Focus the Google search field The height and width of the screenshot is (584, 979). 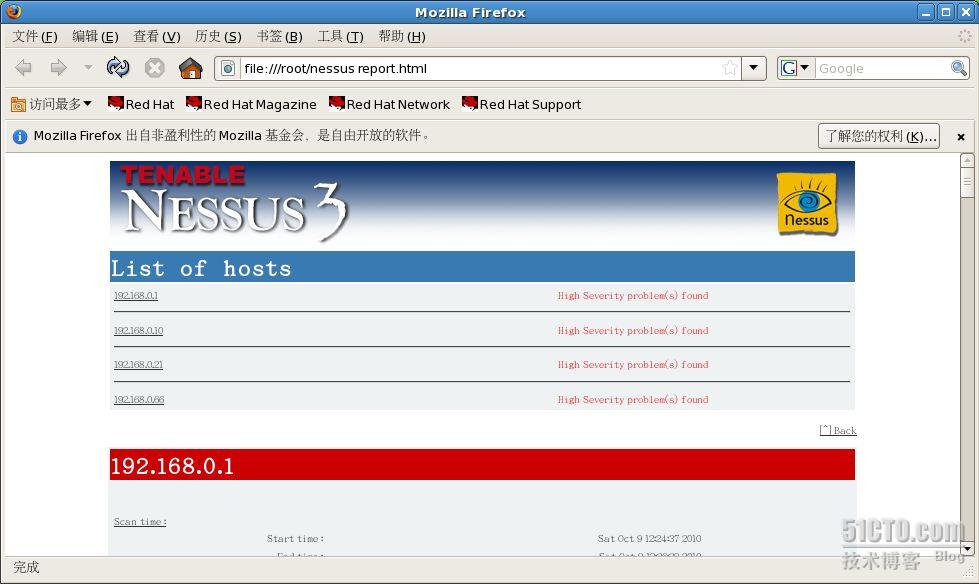coord(882,68)
